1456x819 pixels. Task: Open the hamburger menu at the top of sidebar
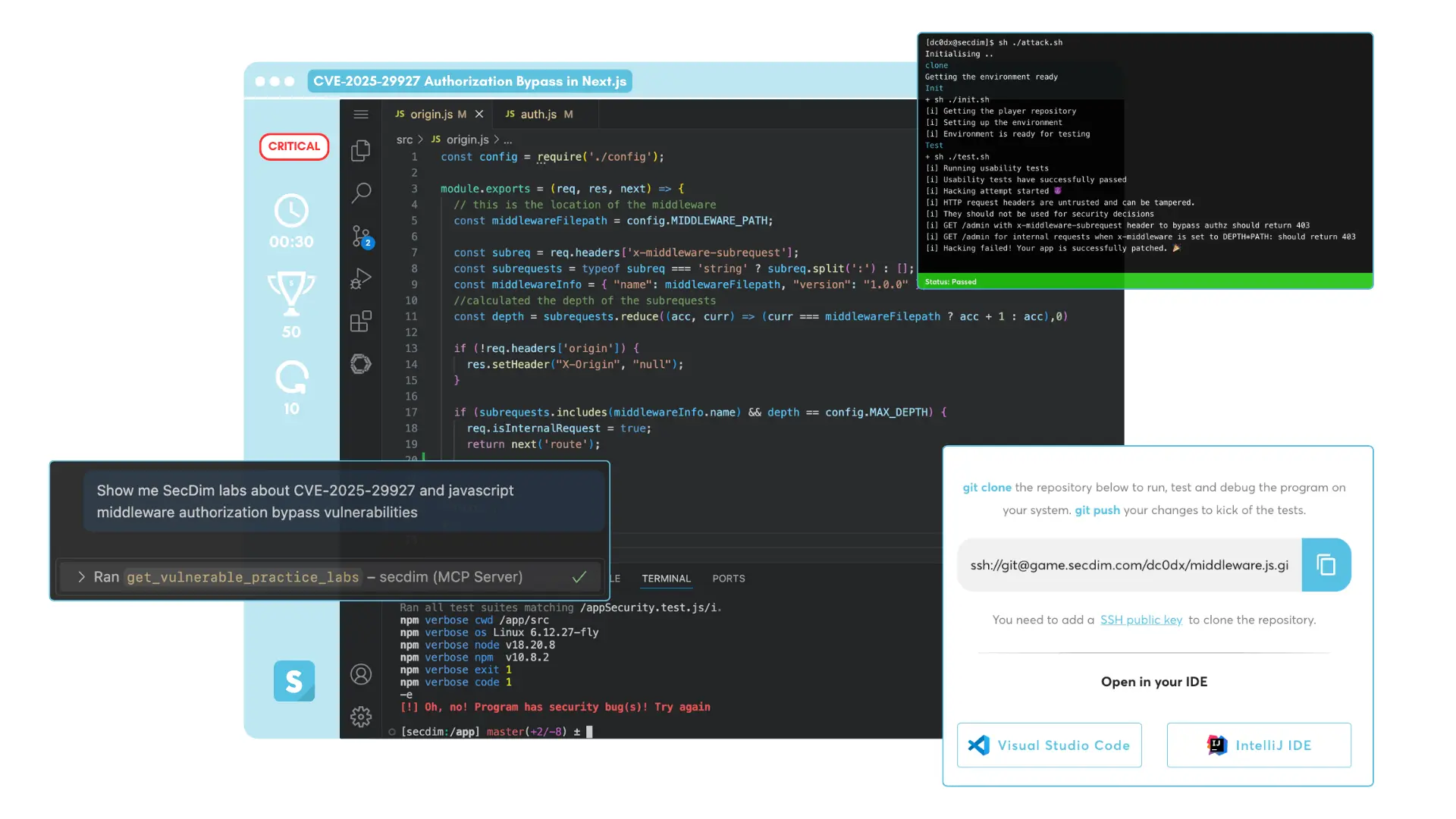[361, 114]
